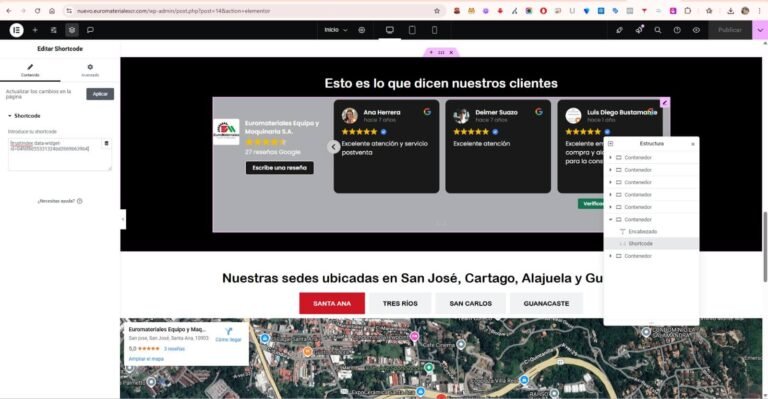768x399 pixels.
Task: Collapse the expanded Contenedor containing Encabezado
Action: click(x=610, y=219)
